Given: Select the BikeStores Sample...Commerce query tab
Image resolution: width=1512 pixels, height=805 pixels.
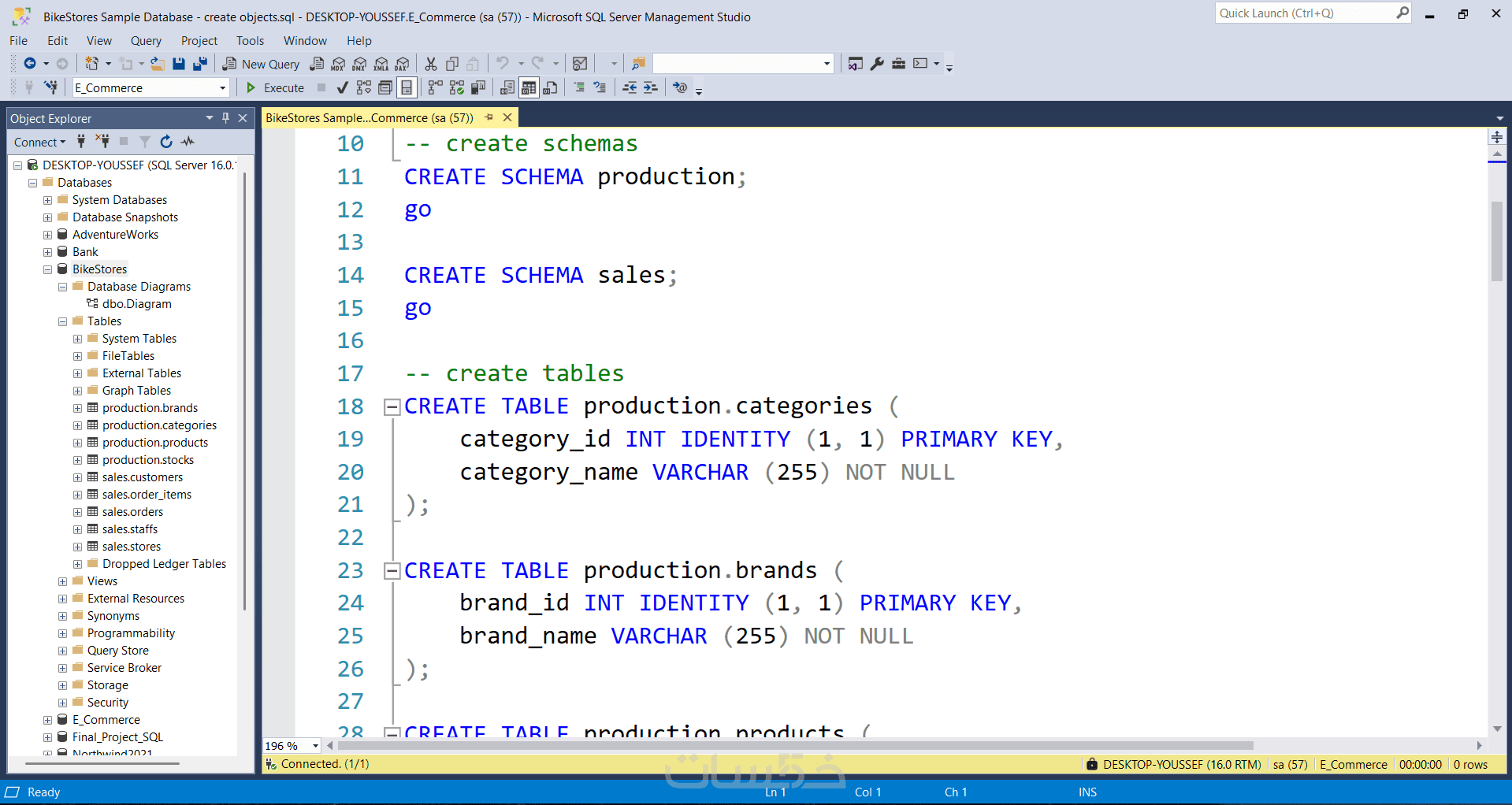Looking at the screenshot, I should click(x=370, y=118).
